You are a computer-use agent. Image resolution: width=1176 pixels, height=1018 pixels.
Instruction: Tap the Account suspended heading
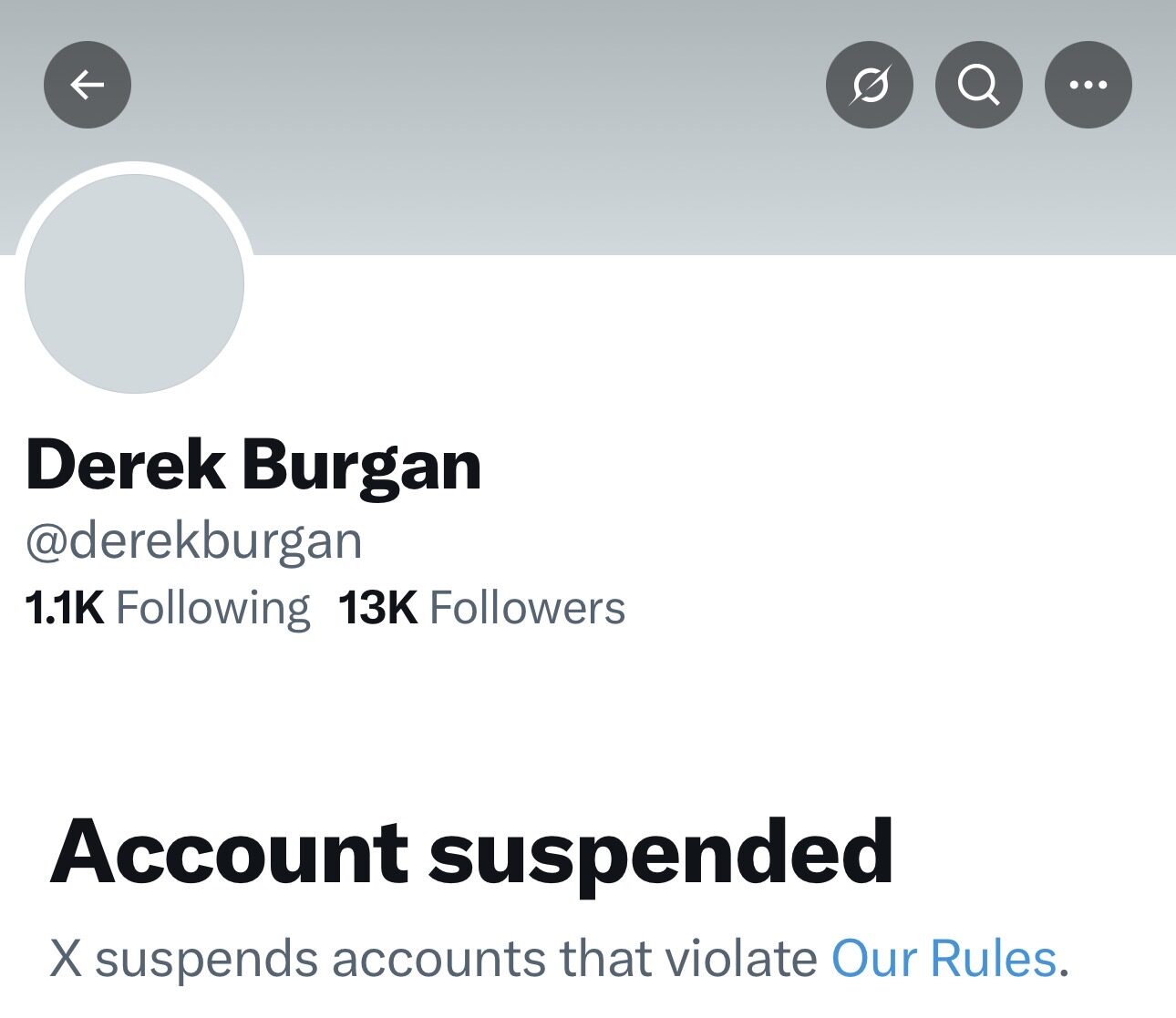(x=471, y=852)
